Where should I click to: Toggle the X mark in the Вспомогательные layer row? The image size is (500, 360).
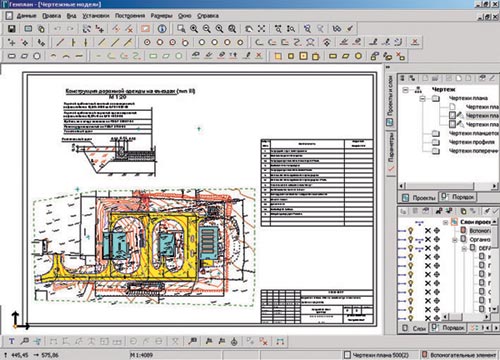[x=428, y=230]
